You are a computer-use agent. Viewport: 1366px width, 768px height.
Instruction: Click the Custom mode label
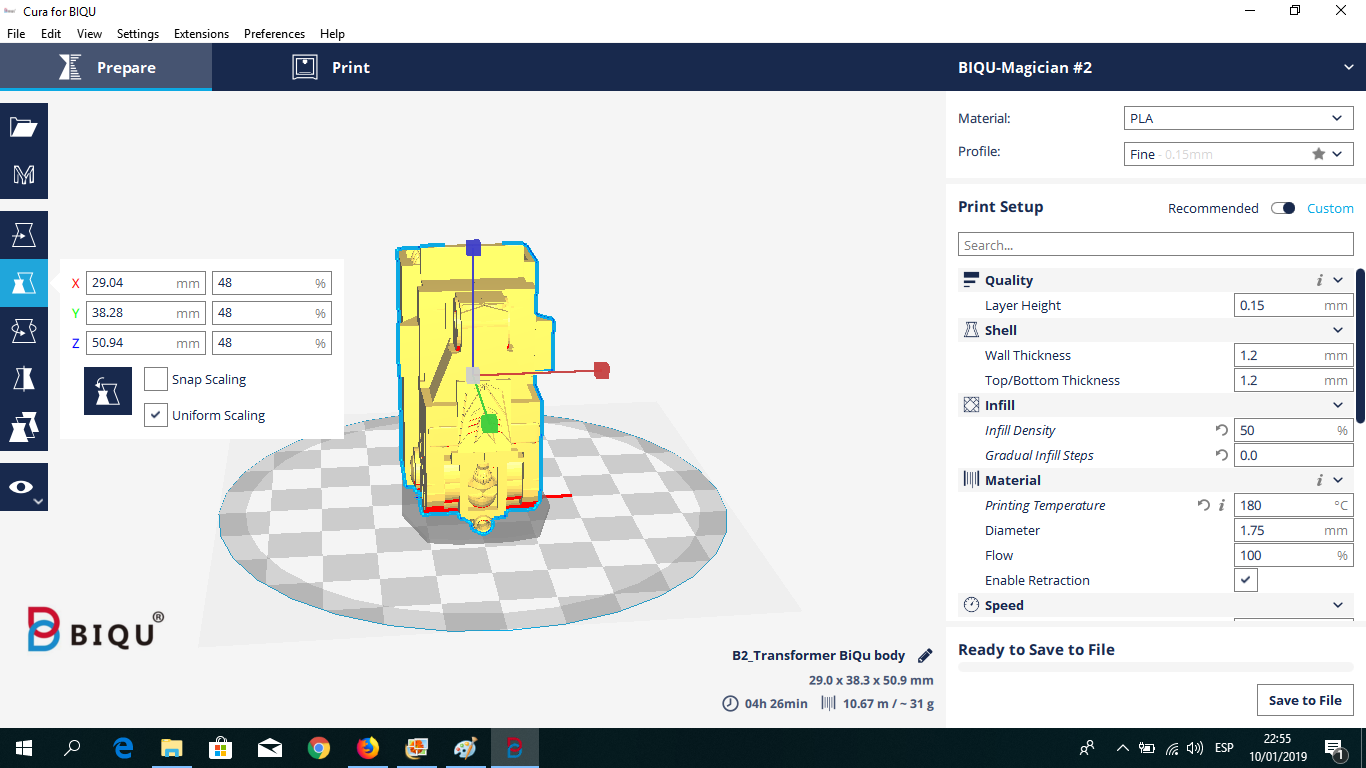point(1330,208)
